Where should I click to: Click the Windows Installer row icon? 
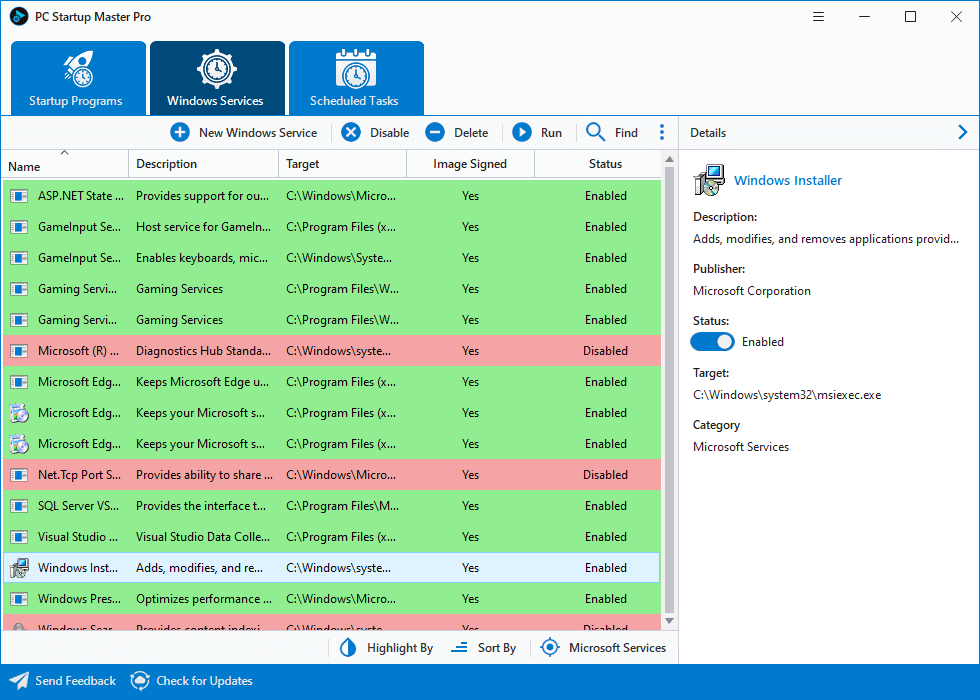click(19, 568)
